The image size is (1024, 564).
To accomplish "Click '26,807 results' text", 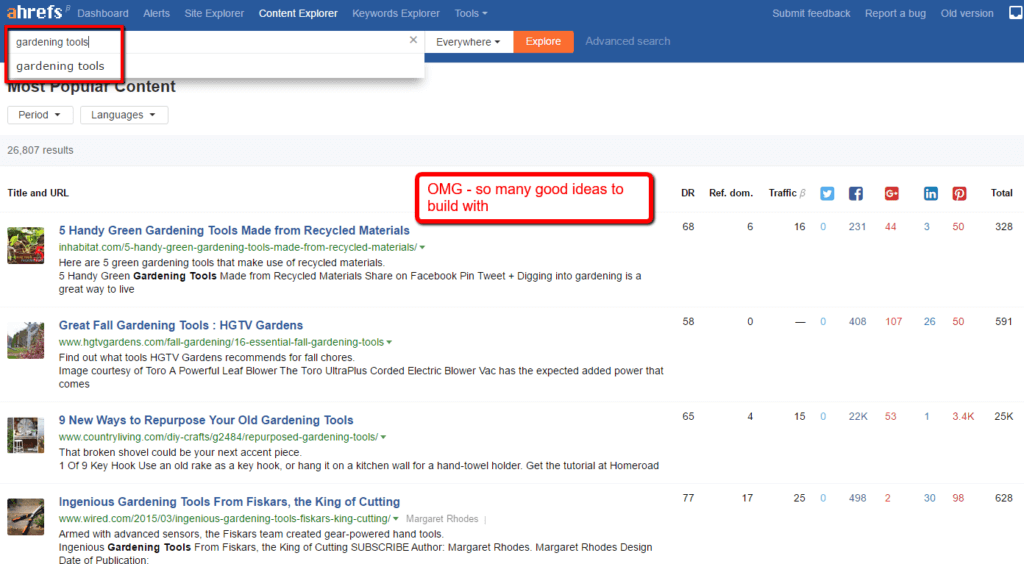I will [x=40, y=150].
